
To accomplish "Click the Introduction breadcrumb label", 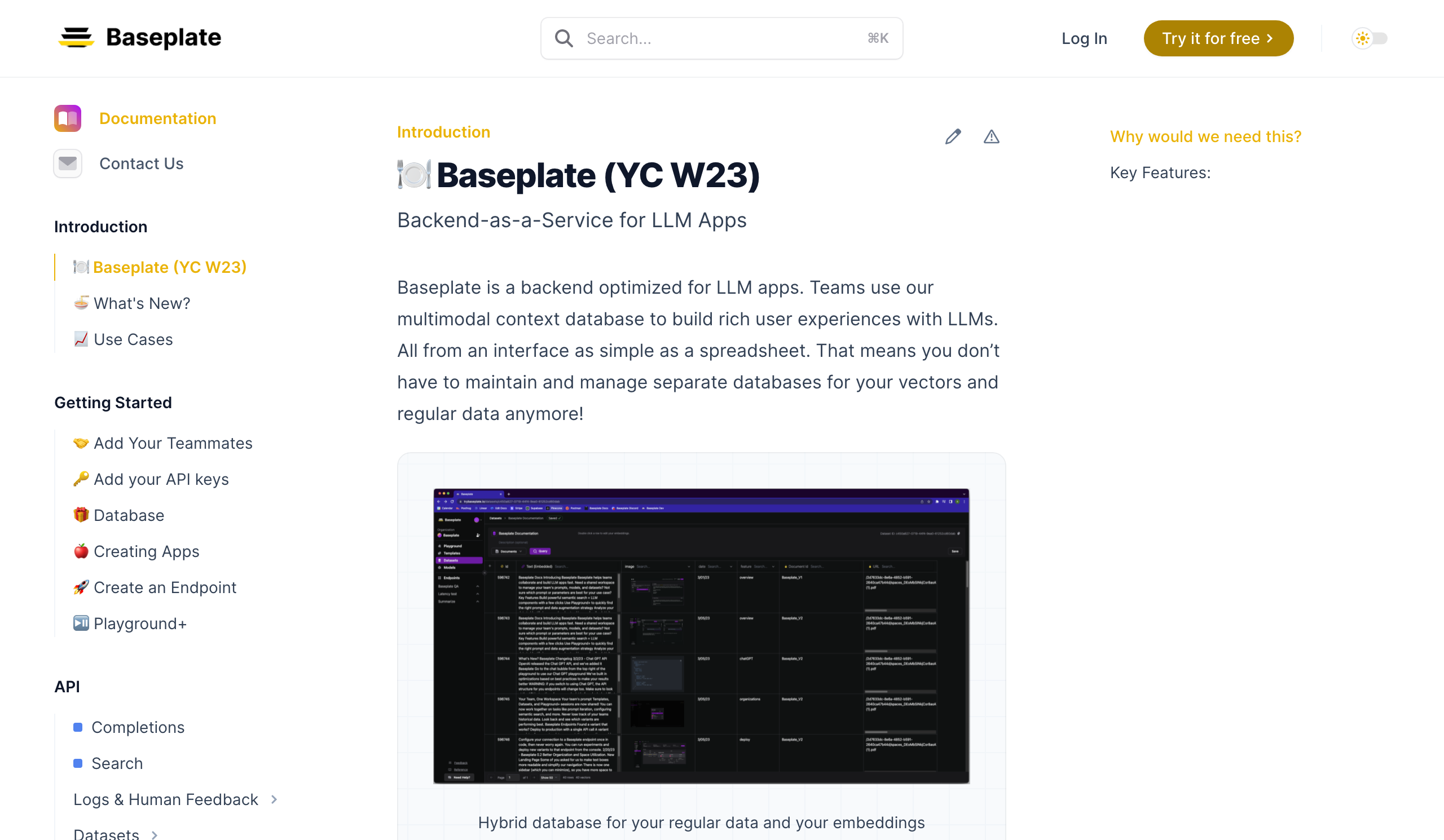I will (x=443, y=132).
